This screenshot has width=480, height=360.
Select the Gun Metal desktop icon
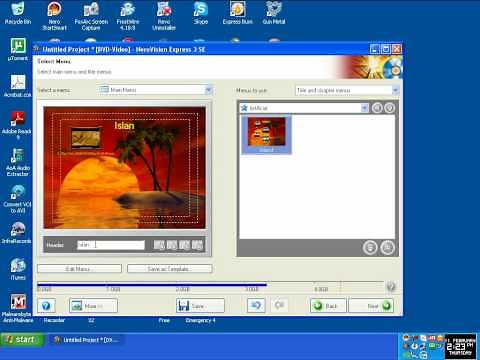point(274,13)
